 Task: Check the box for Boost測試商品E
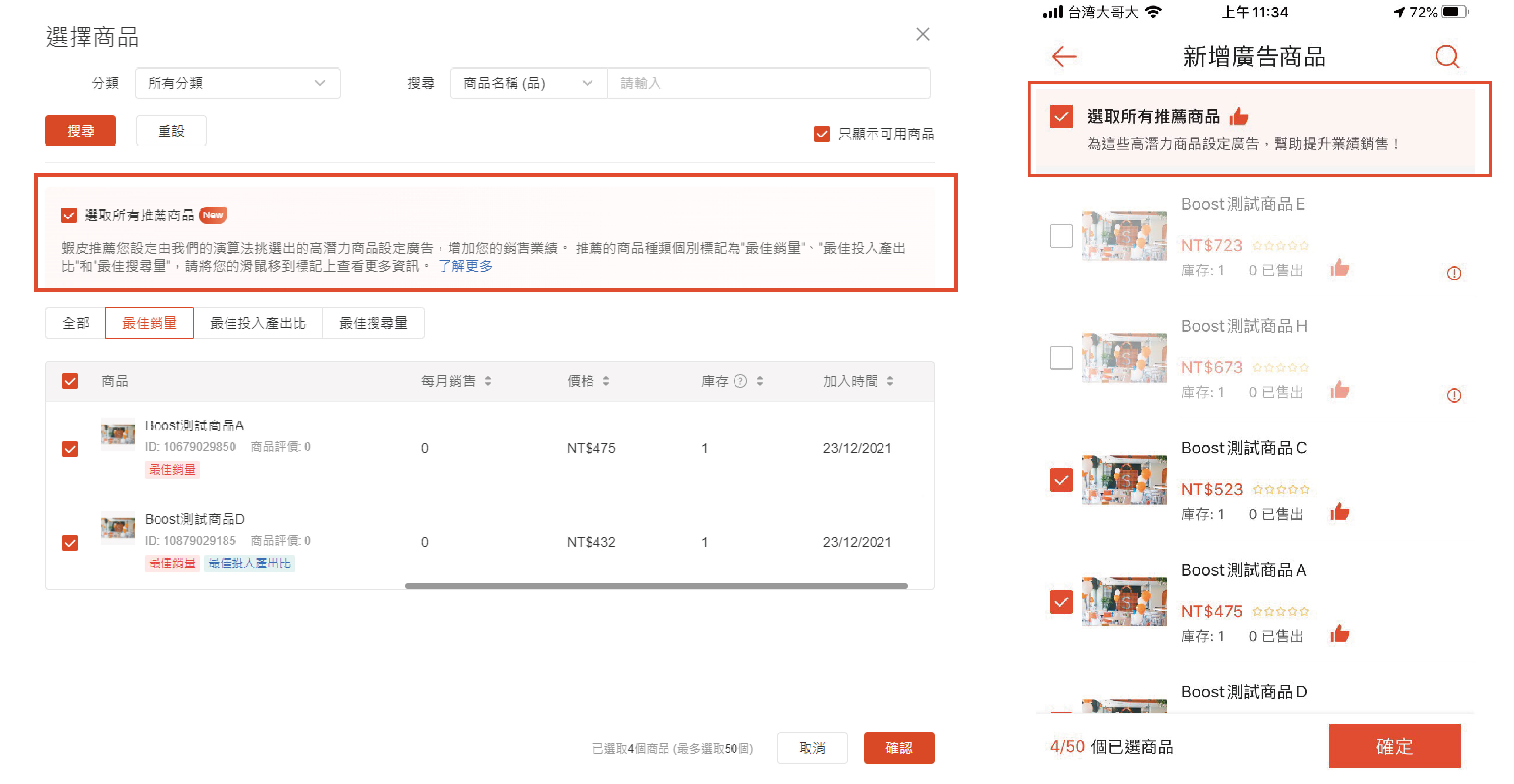(x=1061, y=236)
